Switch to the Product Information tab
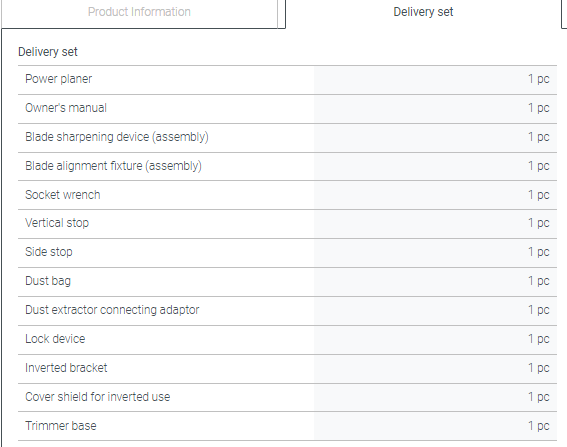The height and width of the screenshot is (447, 567). coord(139,12)
